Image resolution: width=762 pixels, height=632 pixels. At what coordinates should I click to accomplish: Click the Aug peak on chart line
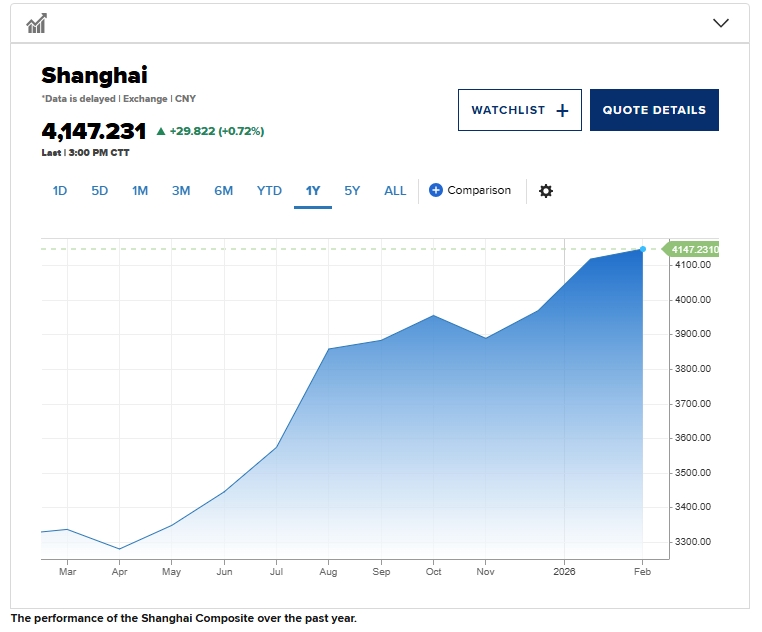[329, 349]
